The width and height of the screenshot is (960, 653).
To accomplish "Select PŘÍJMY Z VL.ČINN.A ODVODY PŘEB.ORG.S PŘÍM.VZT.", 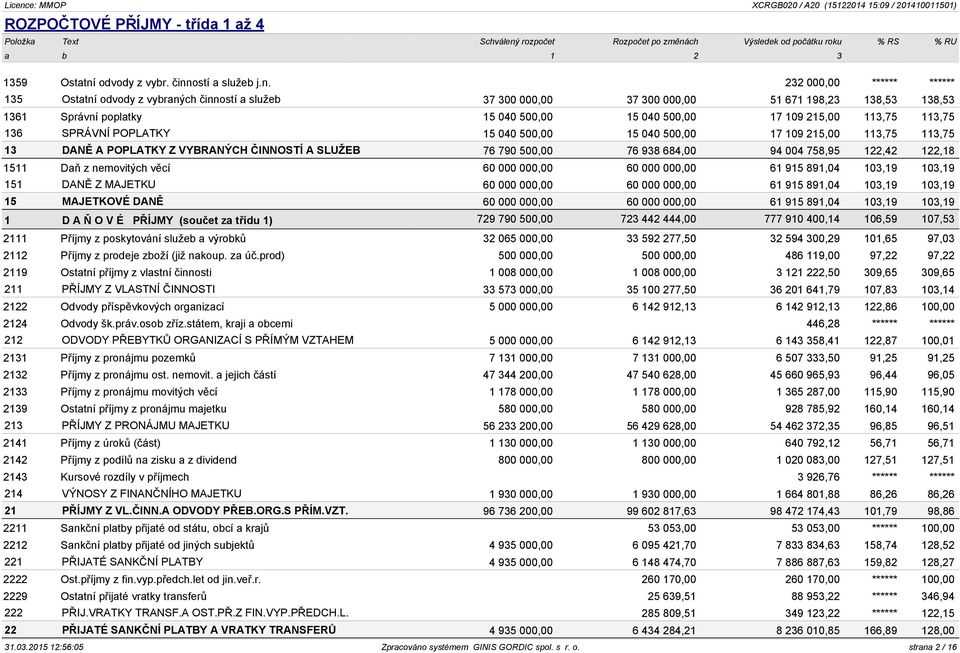I will pyautogui.click(x=204, y=510).
